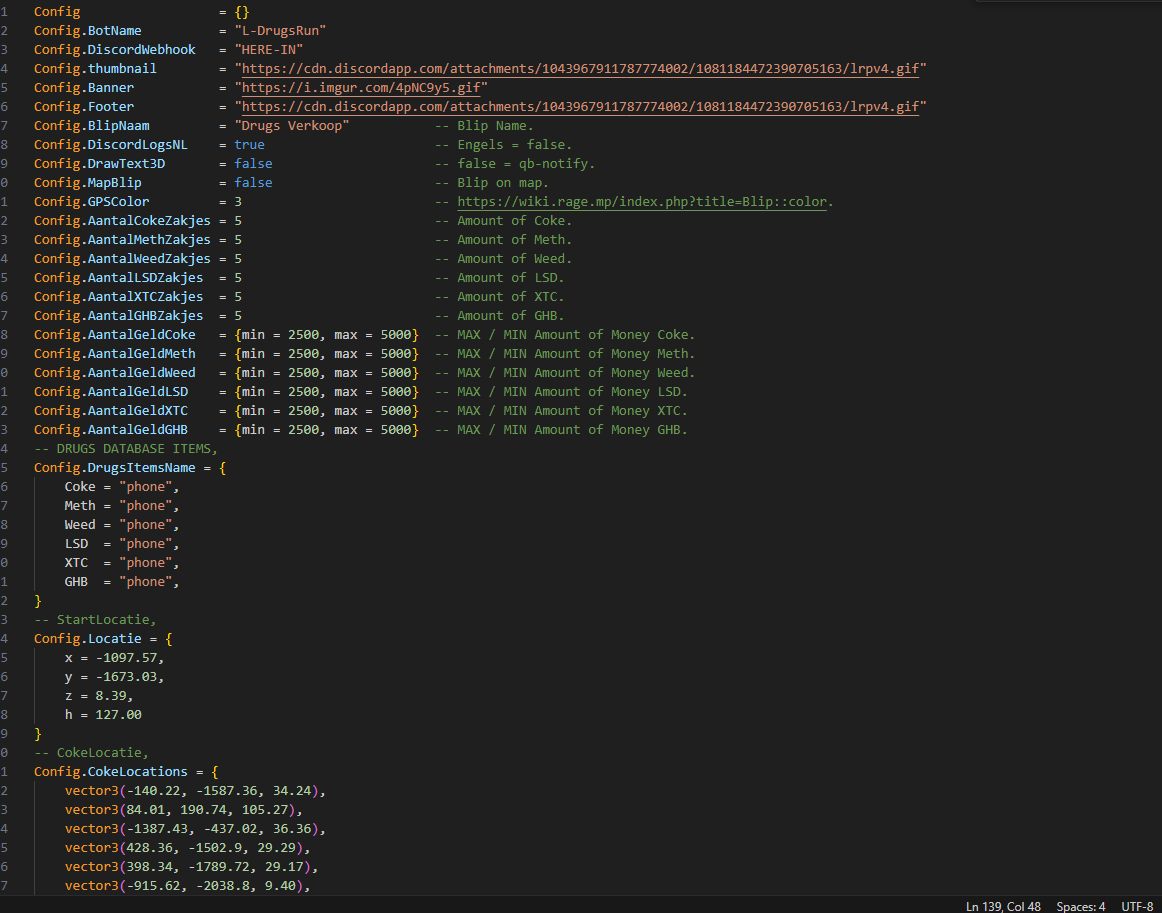Viewport: 1162px width, 913px height.
Task: Open the imgur Banner gif link
Action: [361, 88]
